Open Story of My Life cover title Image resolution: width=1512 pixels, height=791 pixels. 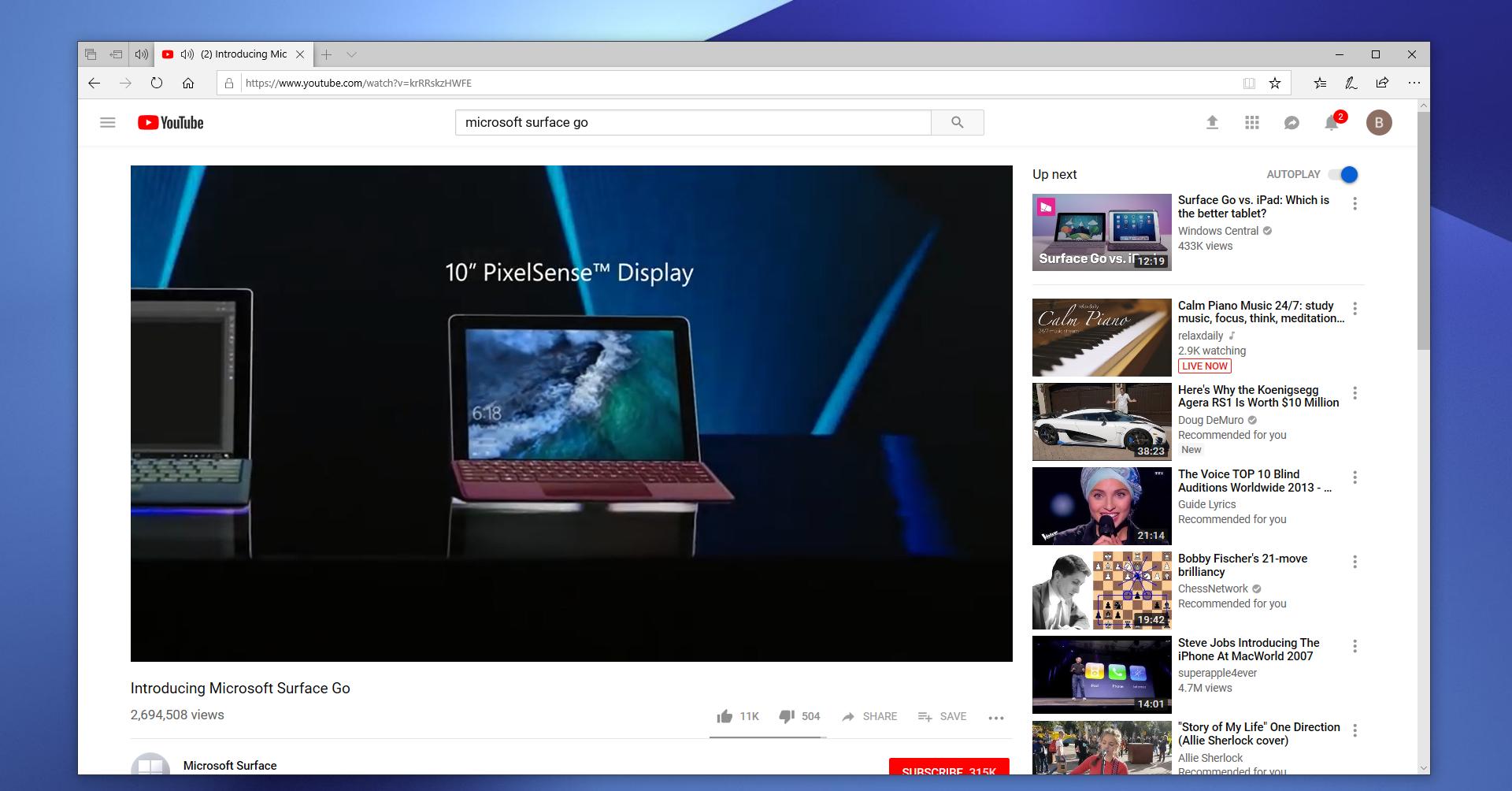1259,733
